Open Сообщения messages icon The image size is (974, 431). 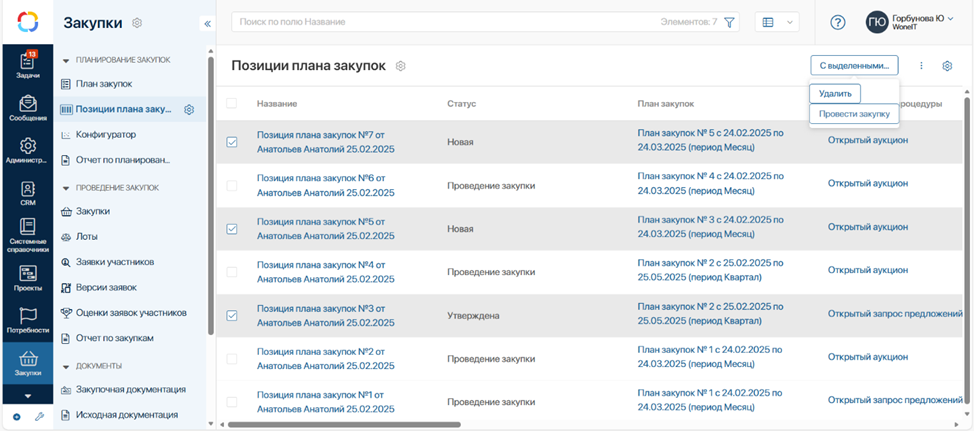click(x=27, y=107)
